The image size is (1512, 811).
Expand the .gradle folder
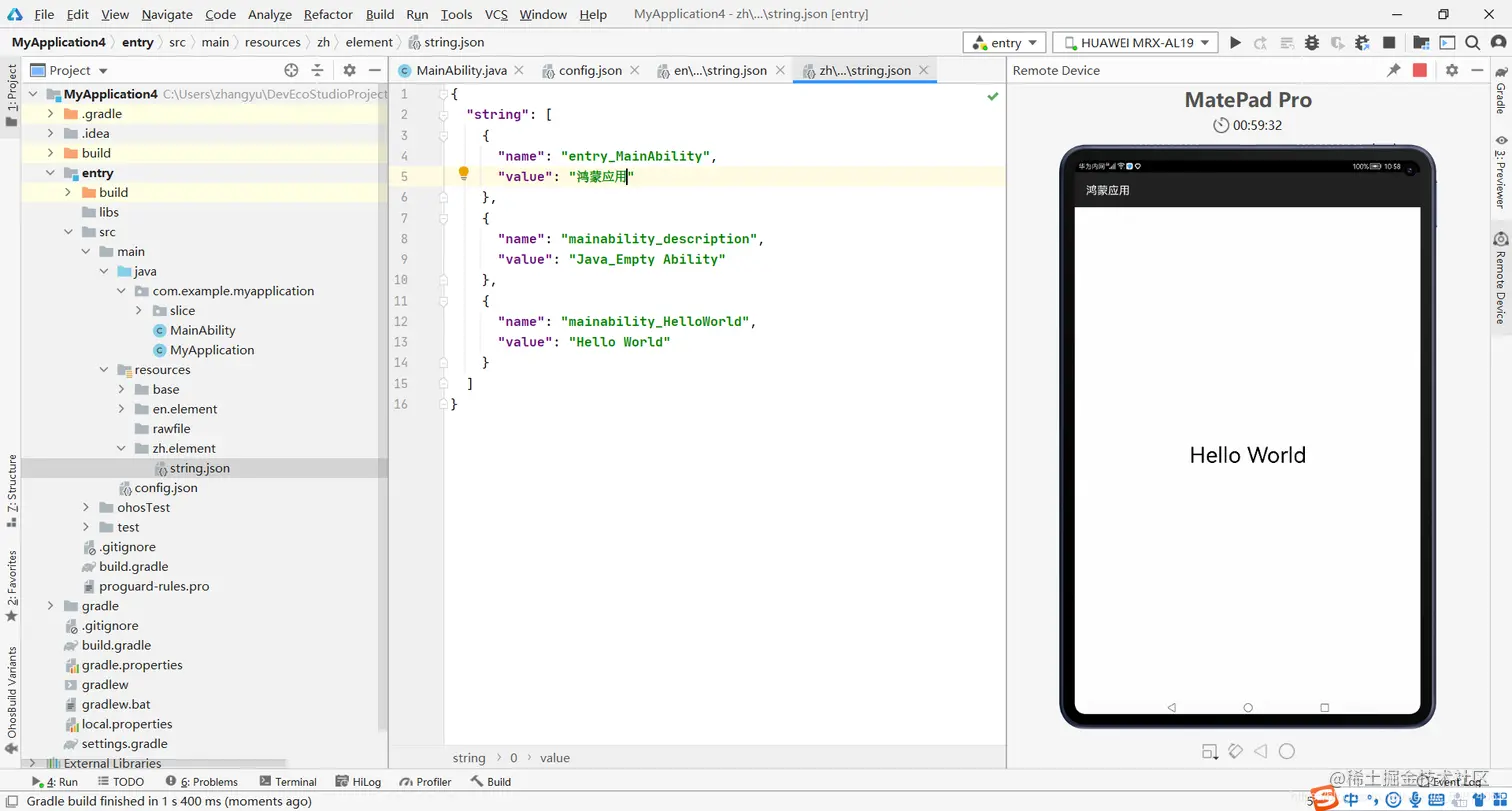point(51,113)
